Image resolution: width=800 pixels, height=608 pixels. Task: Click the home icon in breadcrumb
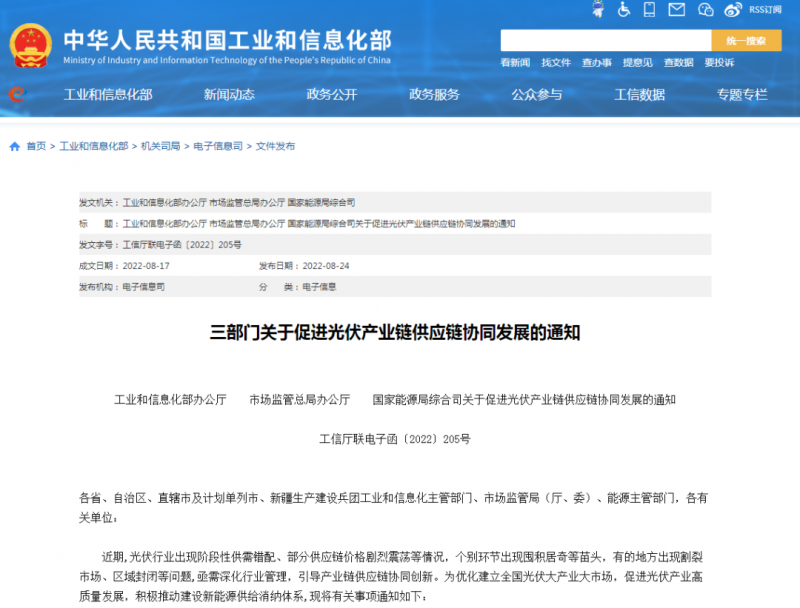pos(14,146)
